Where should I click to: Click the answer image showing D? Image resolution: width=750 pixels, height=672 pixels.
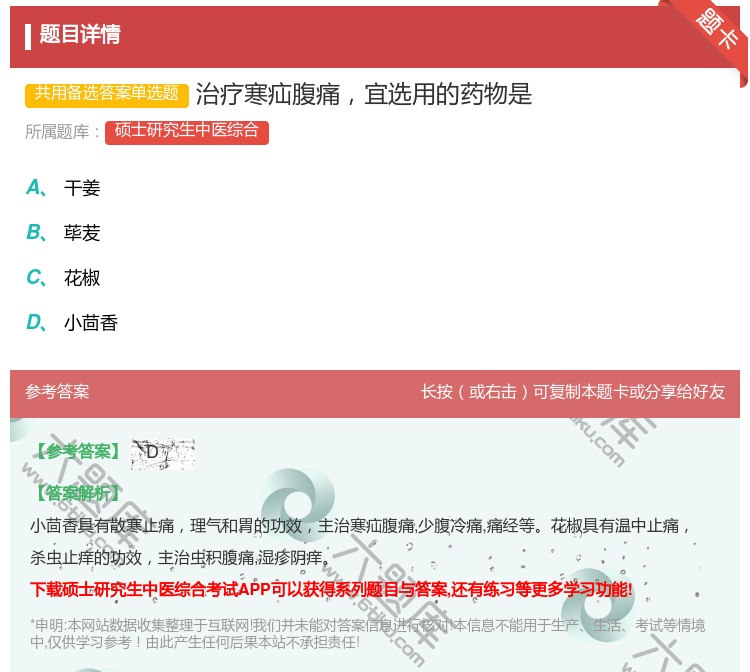pyautogui.click(x=163, y=453)
